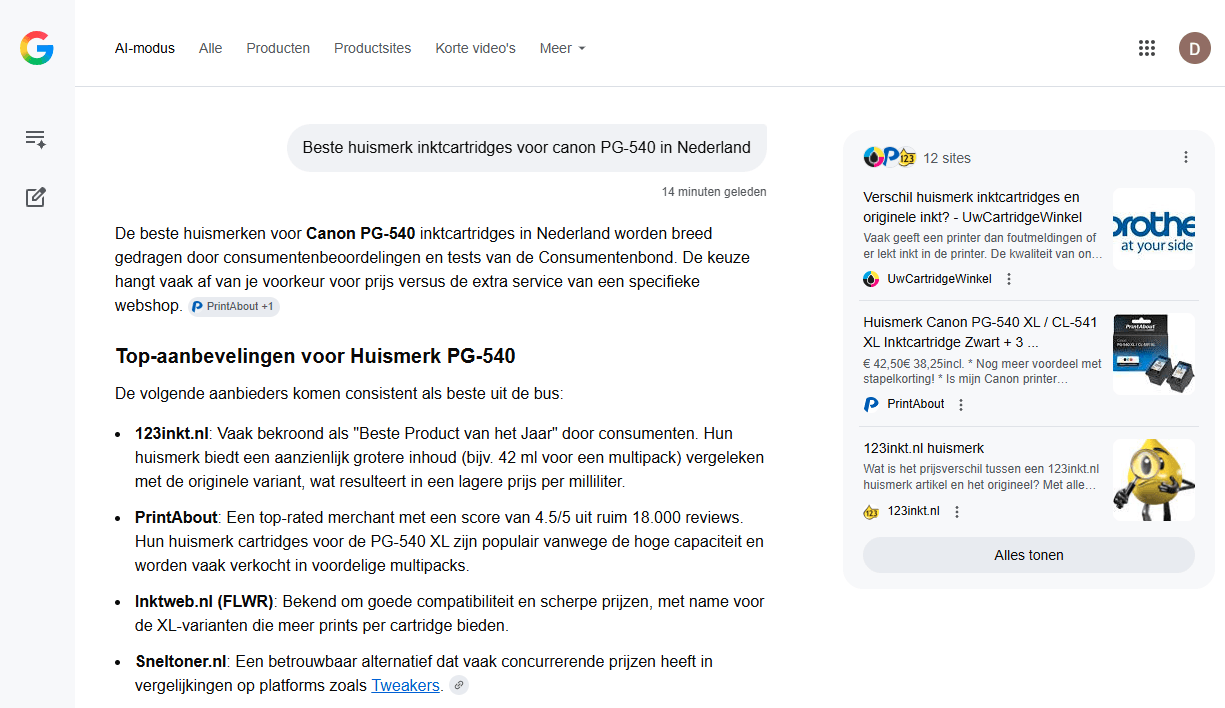Viewport: 1225px width, 708px height.
Task: Click Alles tonen button
Action: coord(1028,555)
